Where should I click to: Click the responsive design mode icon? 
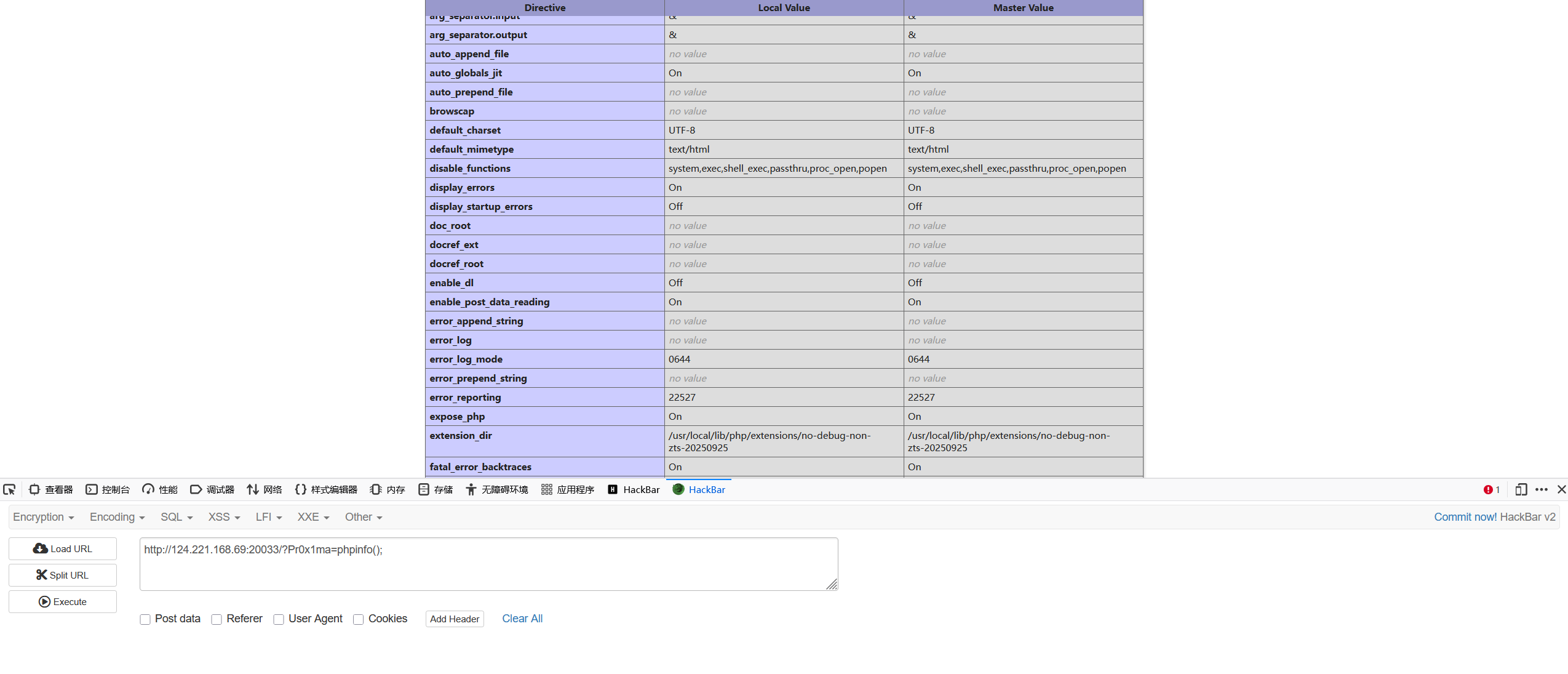tap(1521, 489)
